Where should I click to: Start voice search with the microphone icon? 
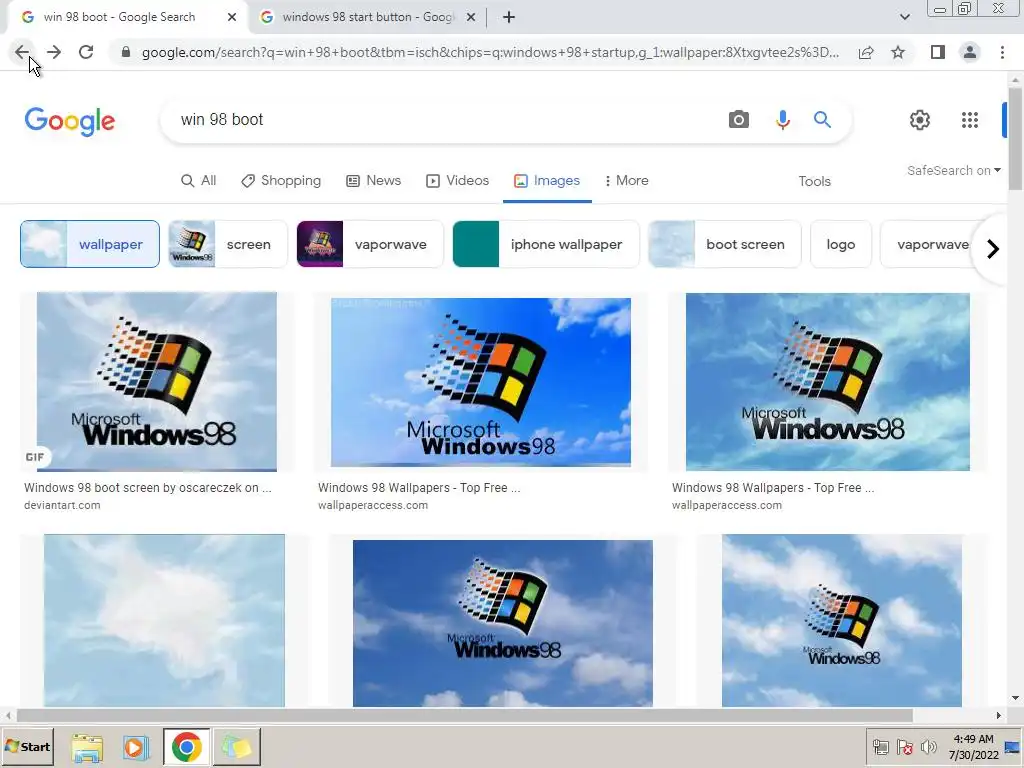click(x=782, y=120)
